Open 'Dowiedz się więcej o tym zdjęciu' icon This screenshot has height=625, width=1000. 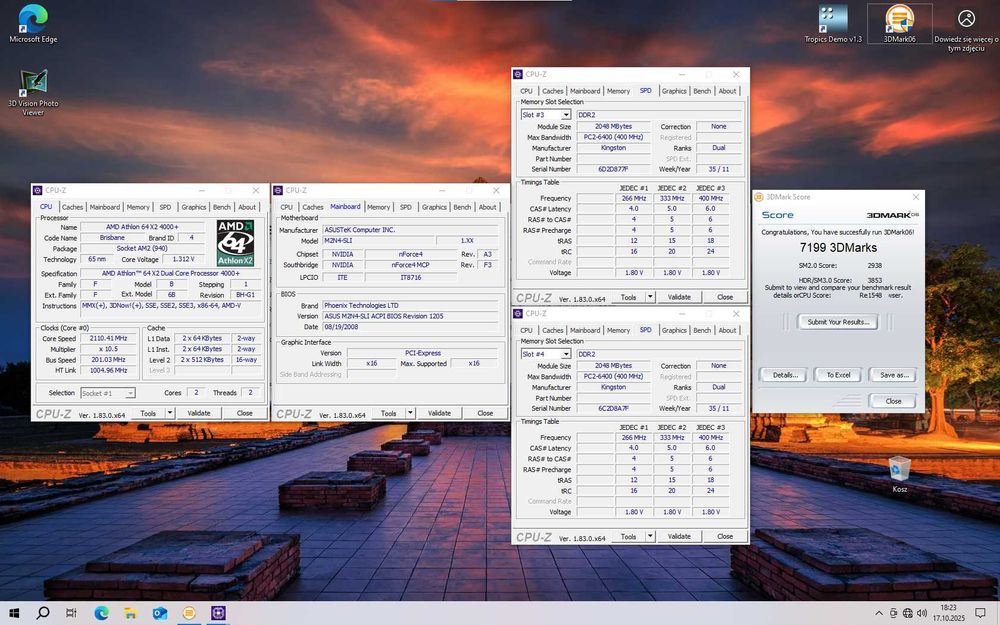tap(966, 28)
